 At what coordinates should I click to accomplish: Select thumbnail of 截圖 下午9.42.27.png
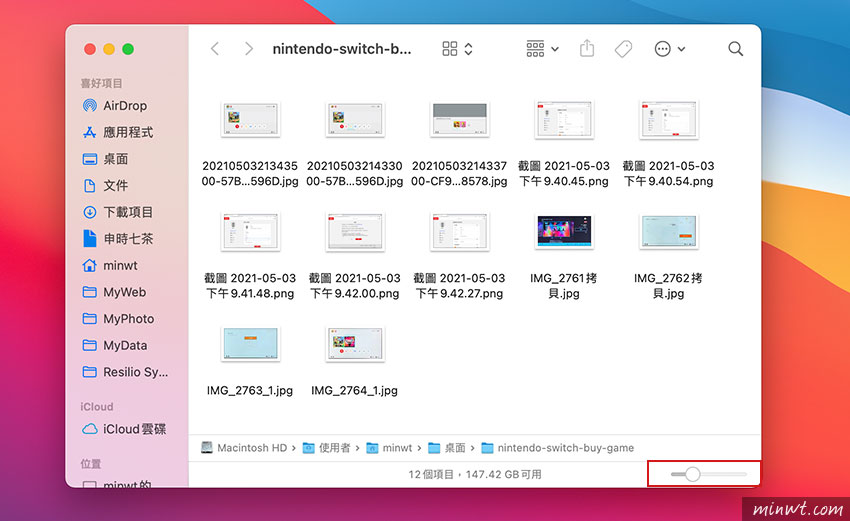(459, 231)
